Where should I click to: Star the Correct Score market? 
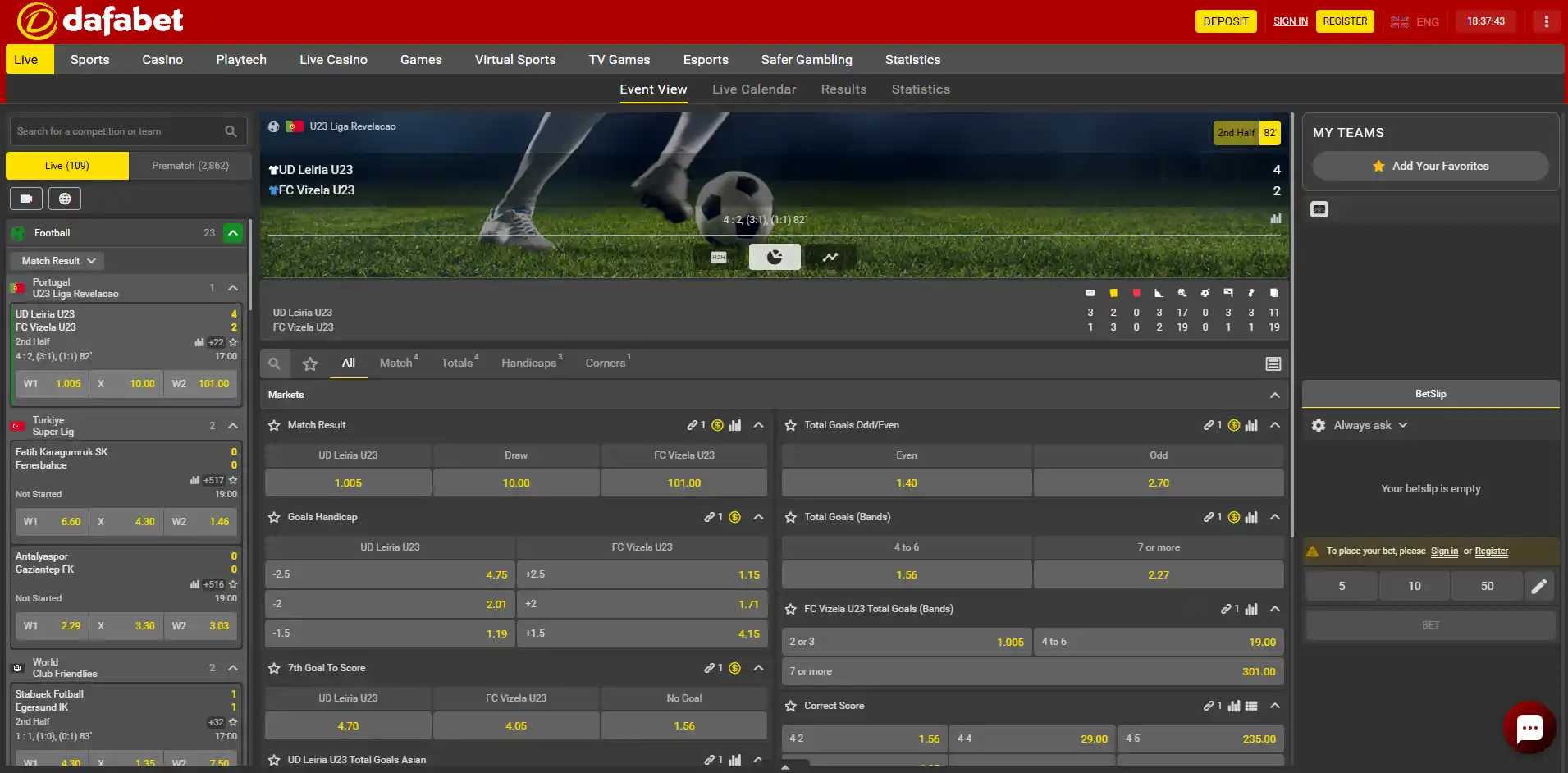pos(791,706)
